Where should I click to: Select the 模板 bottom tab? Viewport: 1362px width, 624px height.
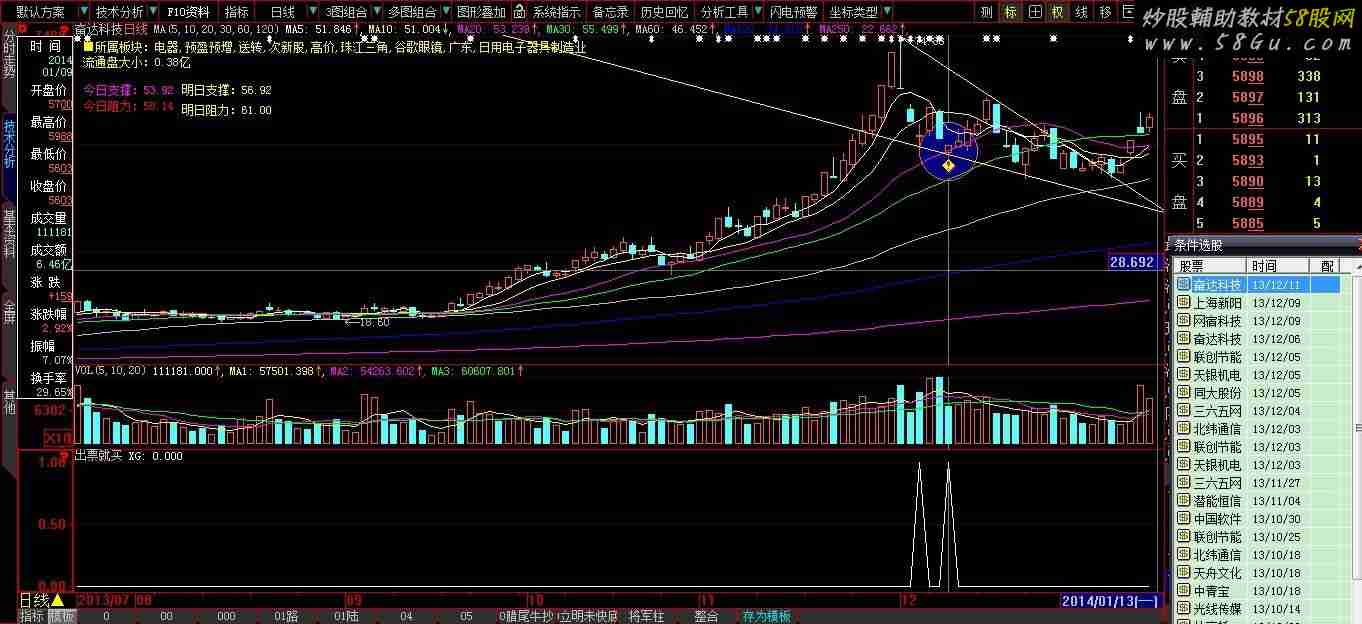[62, 616]
